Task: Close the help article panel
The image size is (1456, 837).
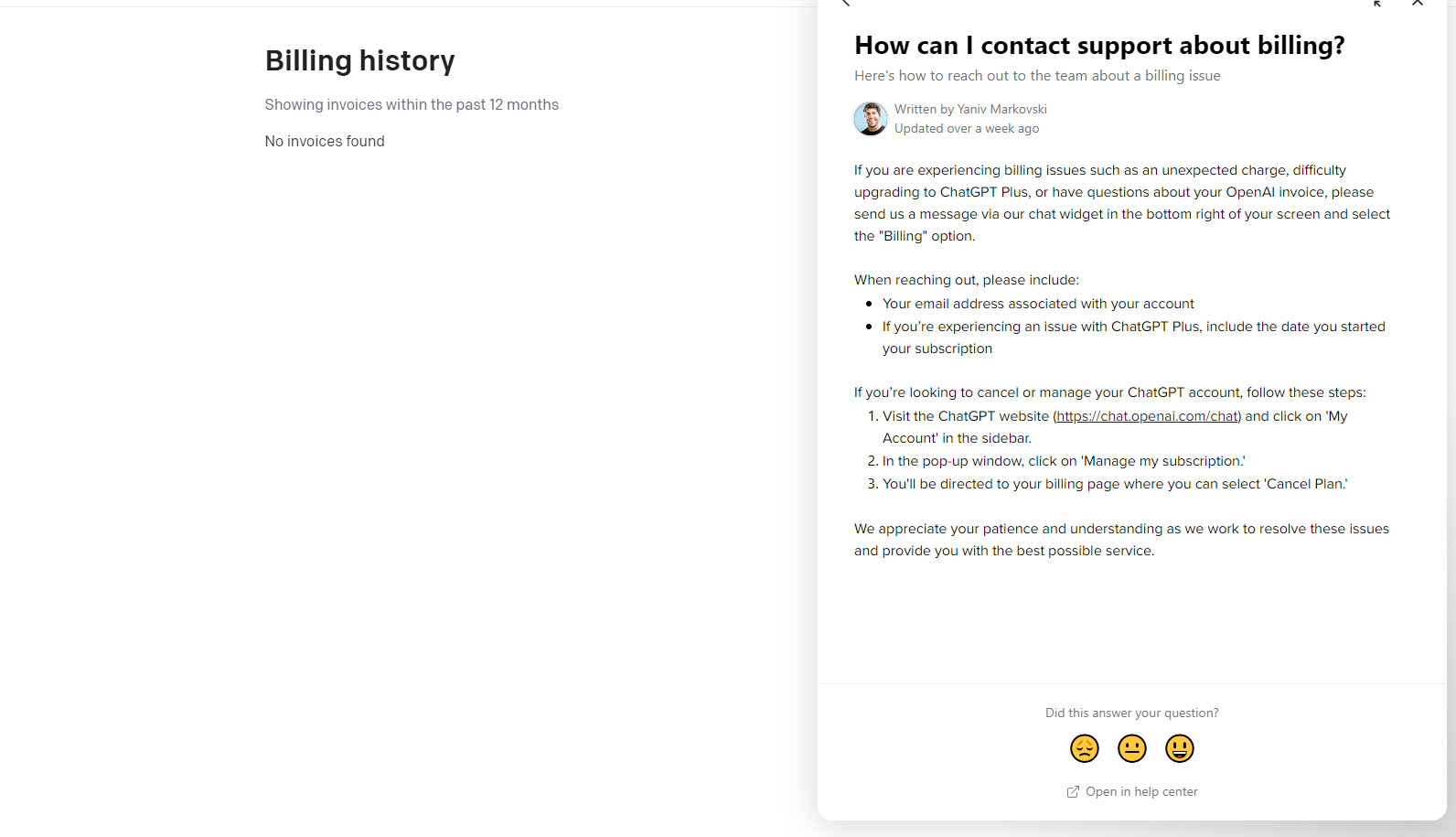Action: [x=1417, y=3]
